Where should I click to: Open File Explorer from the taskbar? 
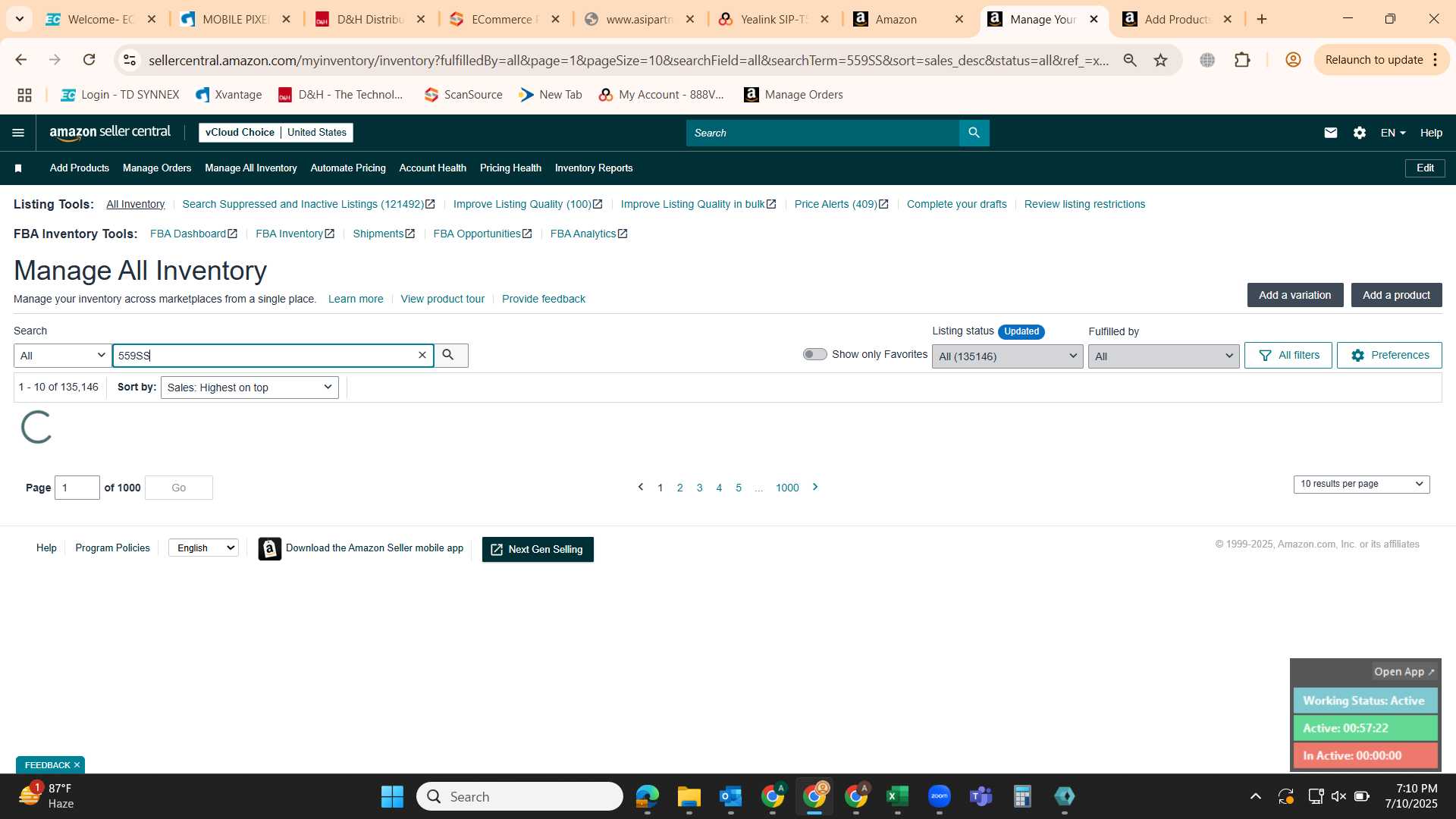click(689, 796)
